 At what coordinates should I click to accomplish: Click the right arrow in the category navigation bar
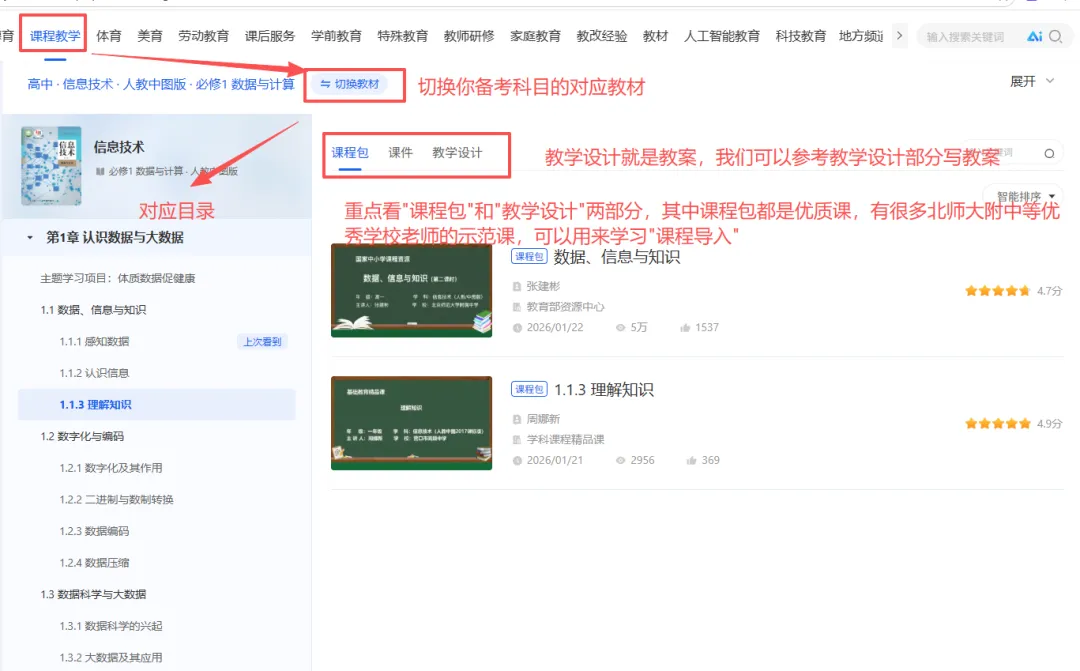coord(899,35)
